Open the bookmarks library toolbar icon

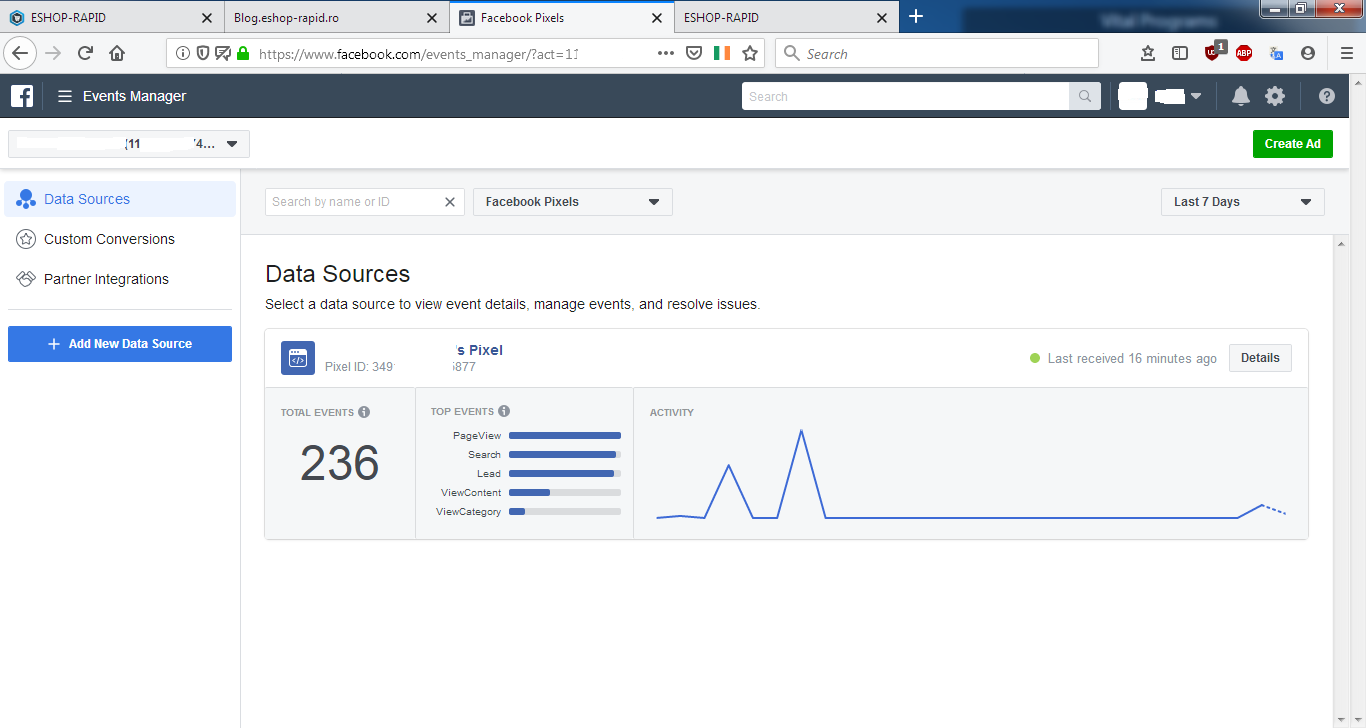coord(1148,53)
